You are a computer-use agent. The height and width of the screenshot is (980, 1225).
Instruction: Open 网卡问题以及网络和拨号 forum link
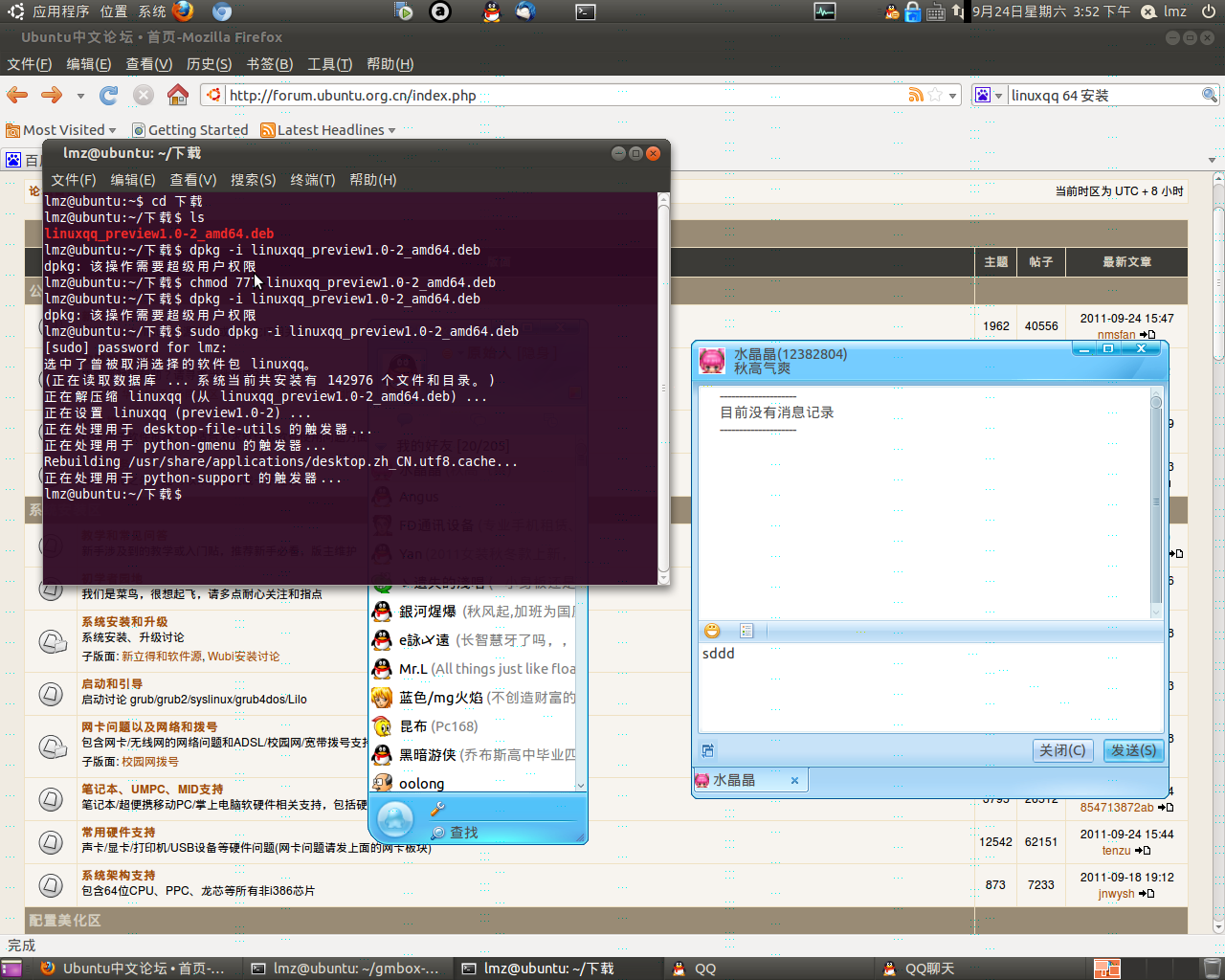149,727
